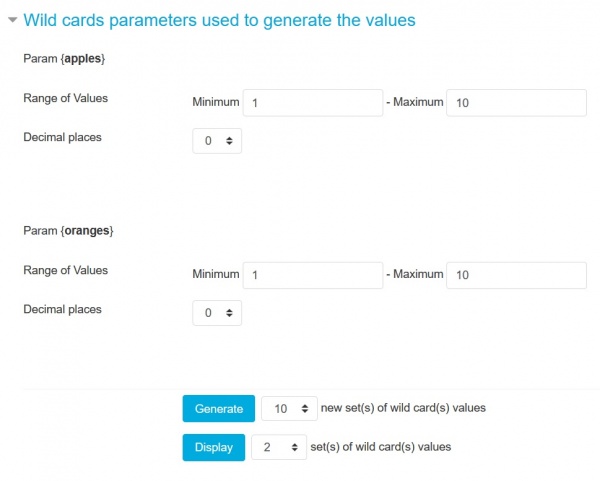The width and height of the screenshot is (600, 481).
Task: Open the Display sets count dropdown
Action: (x=278, y=447)
